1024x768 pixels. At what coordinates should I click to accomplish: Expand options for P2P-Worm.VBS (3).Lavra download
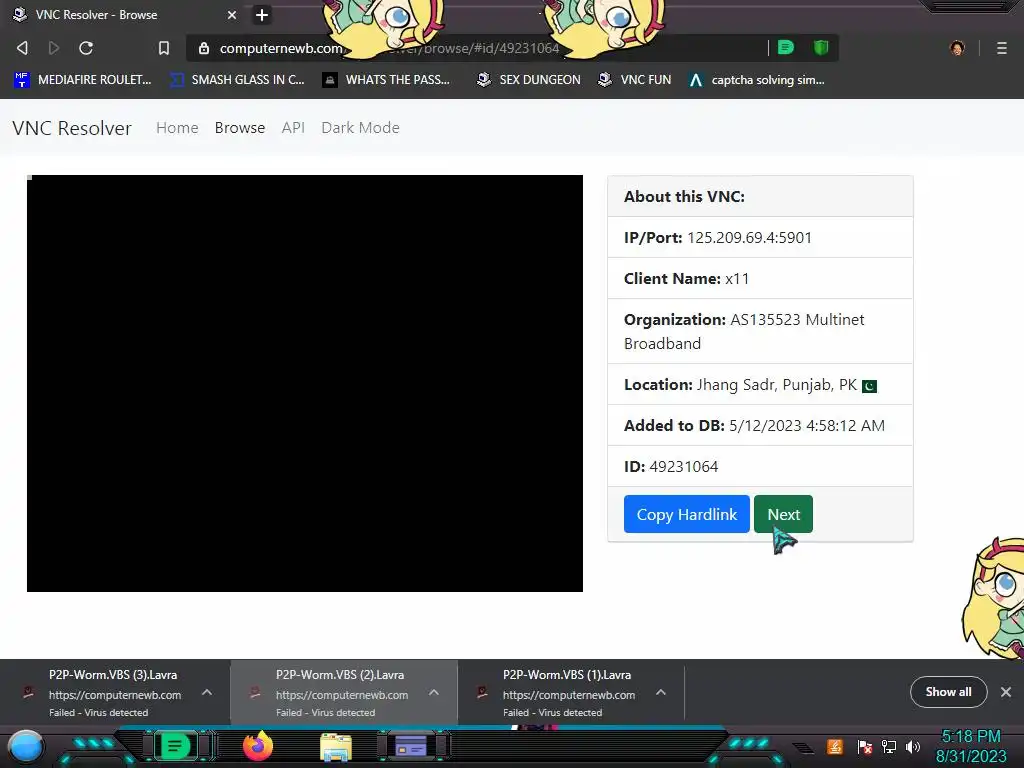[x=206, y=692]
